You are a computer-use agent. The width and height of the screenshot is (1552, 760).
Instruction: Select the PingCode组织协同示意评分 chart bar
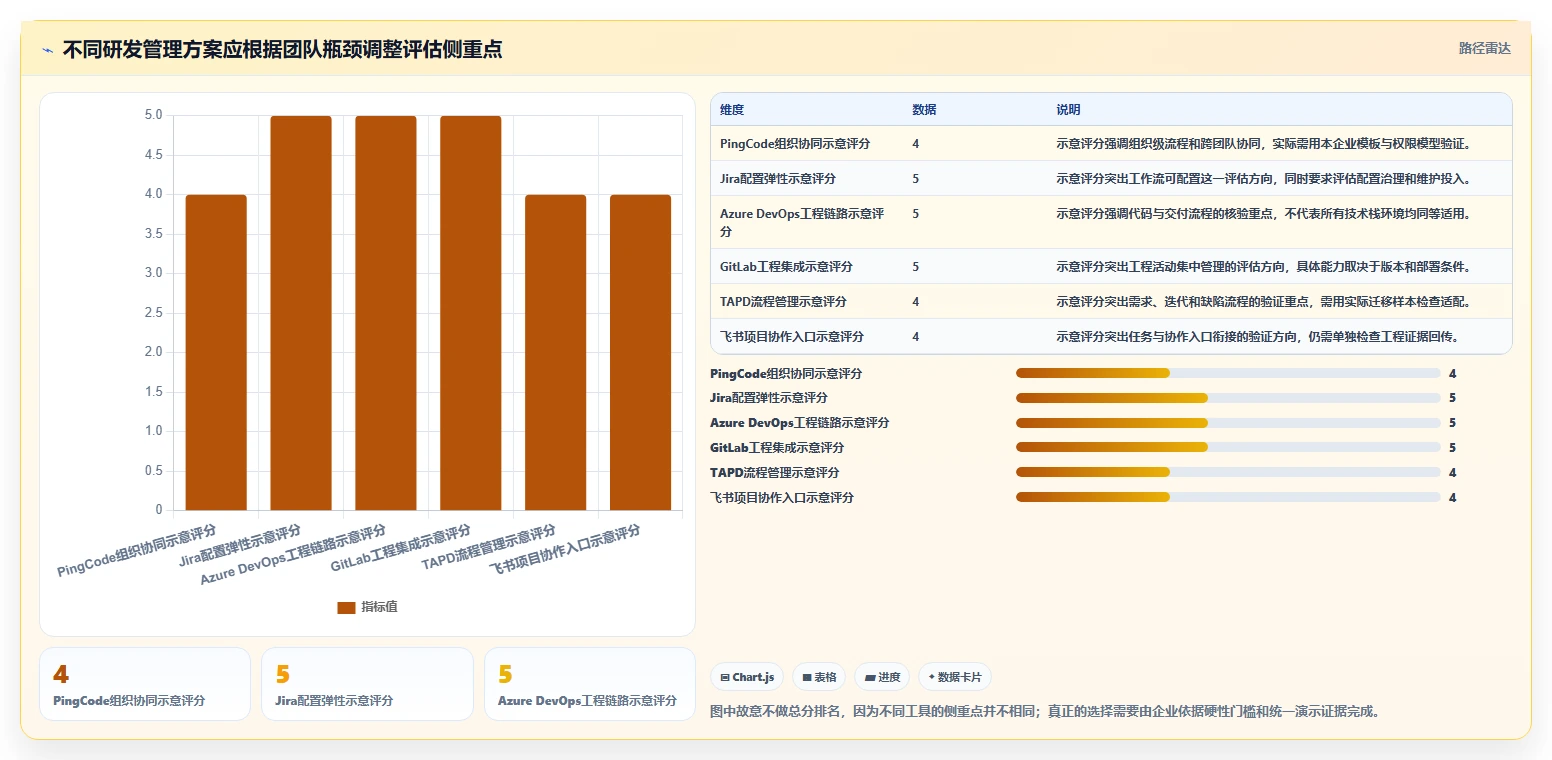pyautogui.click(x=216, y=352)
